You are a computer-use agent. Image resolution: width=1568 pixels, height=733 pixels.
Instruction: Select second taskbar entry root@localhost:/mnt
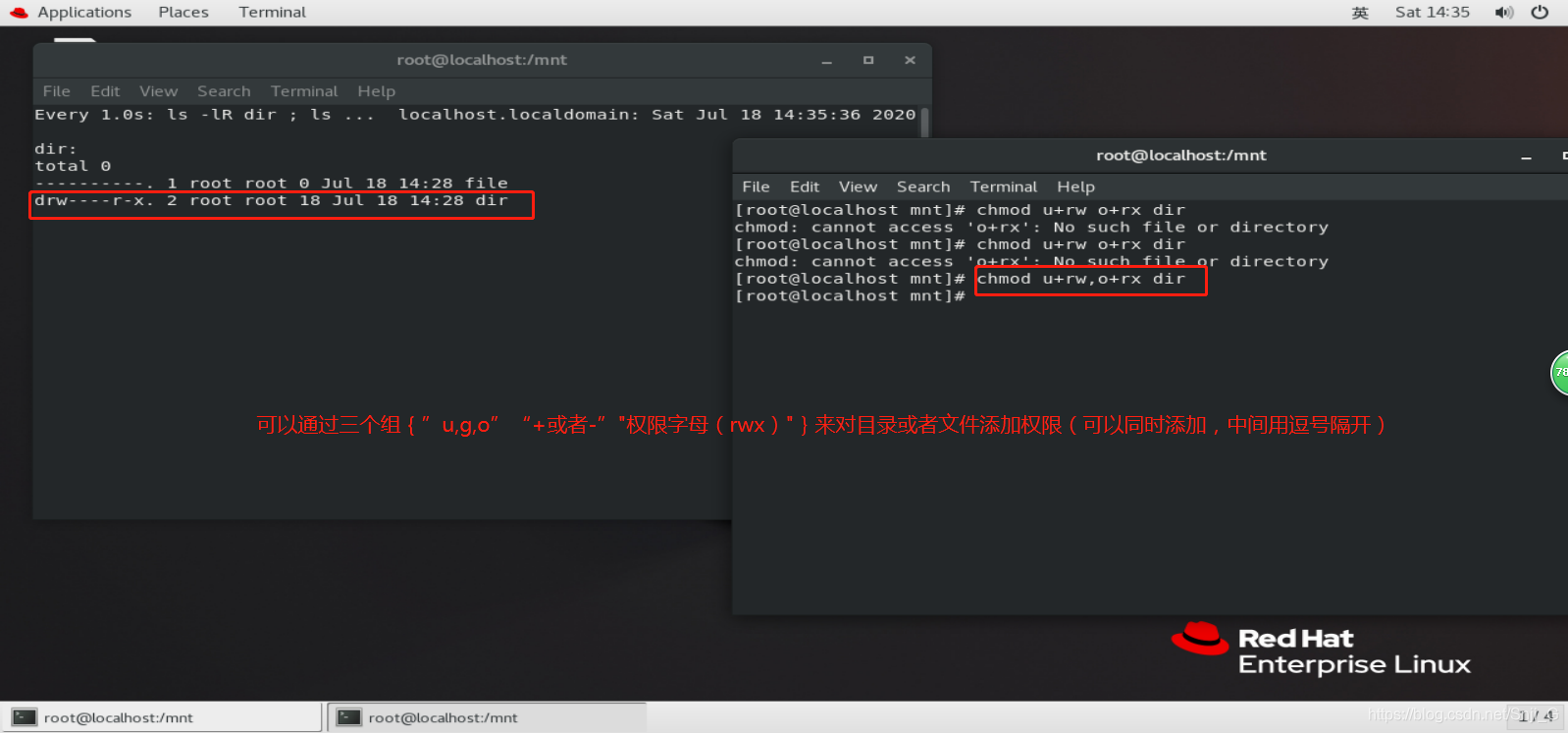[487, 717]
